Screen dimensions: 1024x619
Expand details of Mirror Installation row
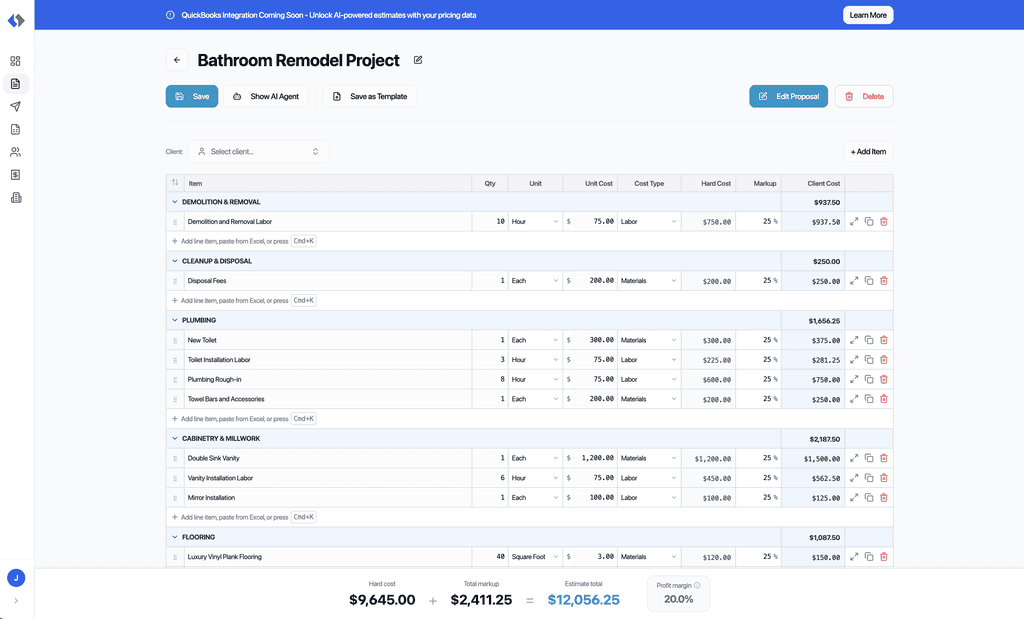tap(854, 498)
